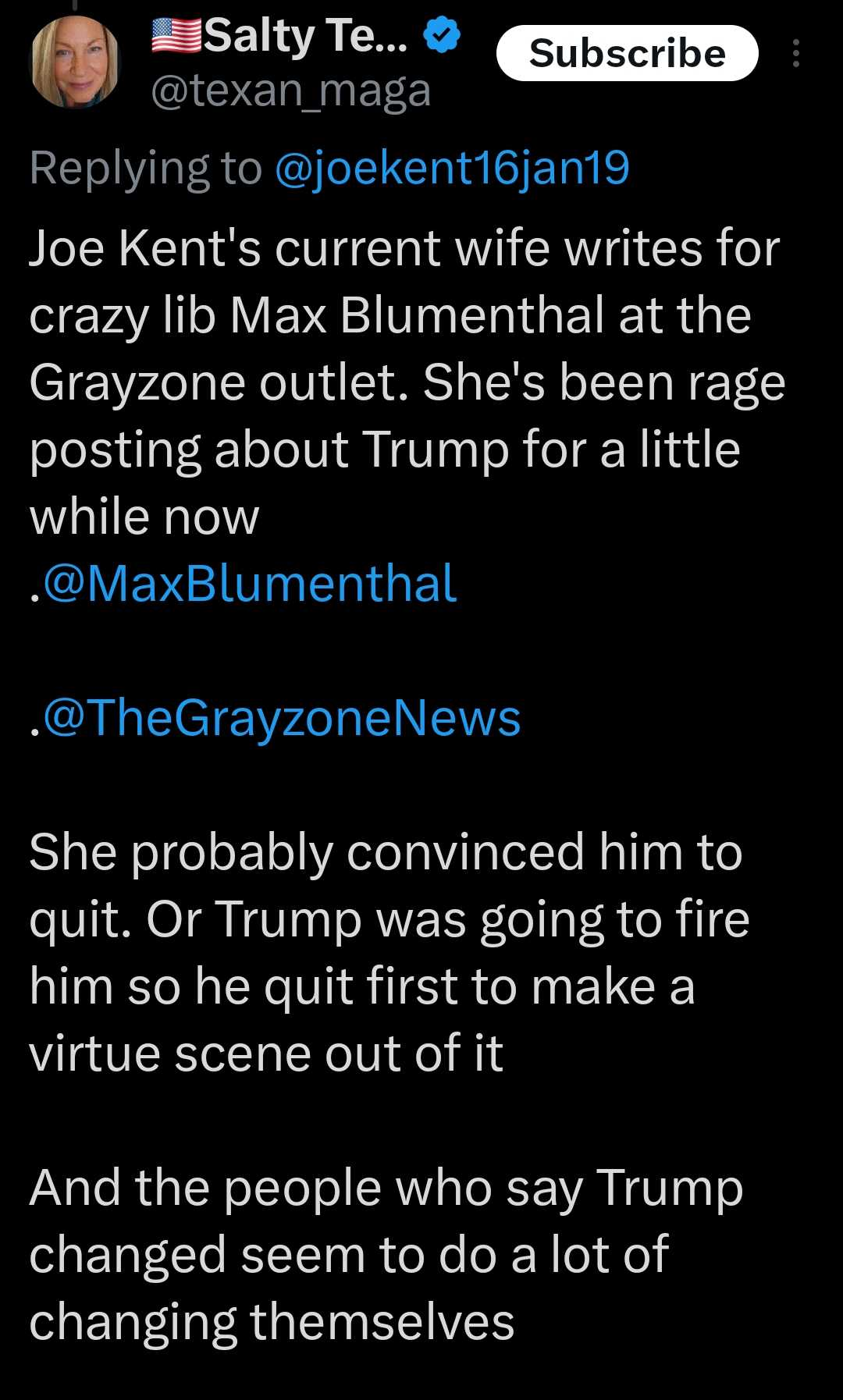Open the Salty Te... display name

coord(304,36)
